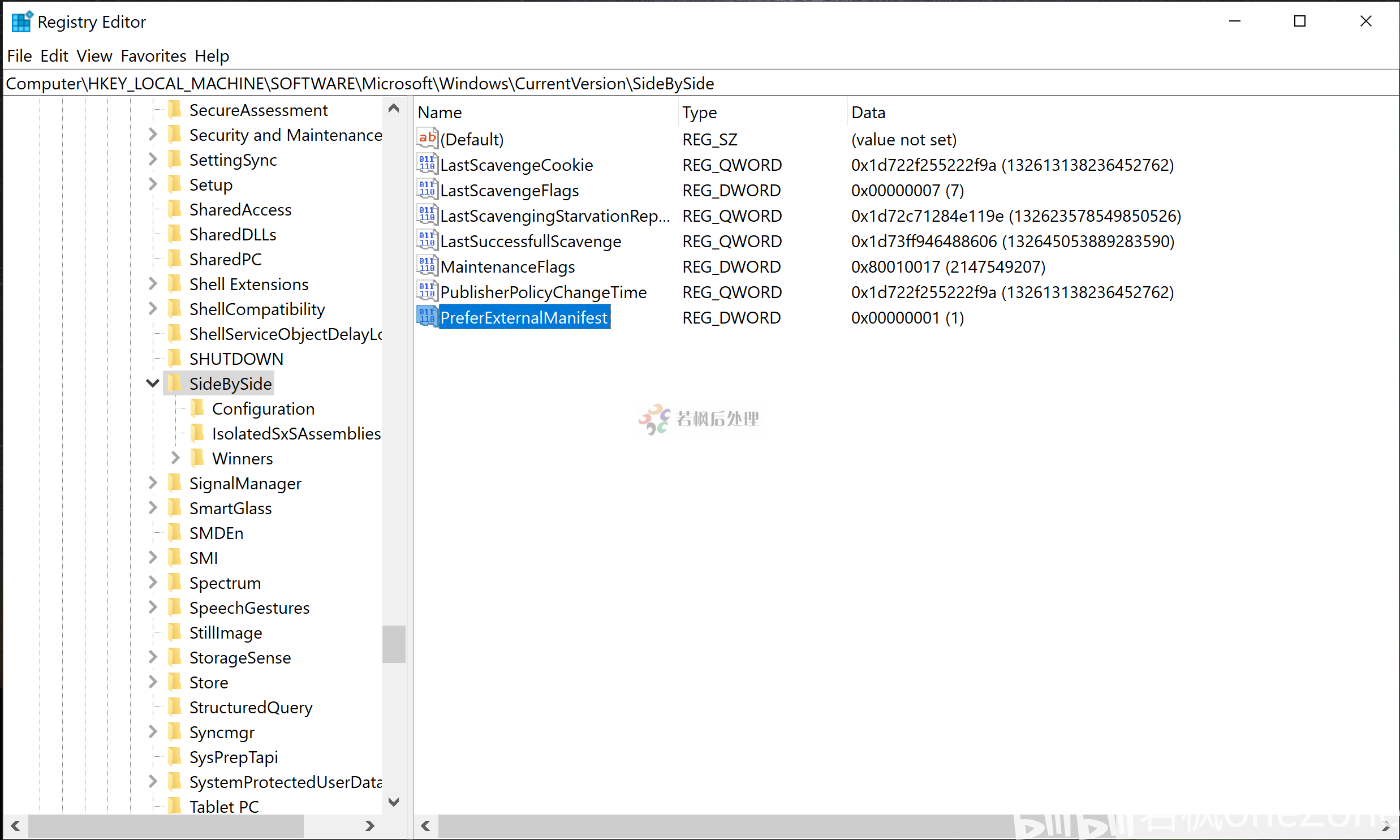The height and width of the screenshot is (840, 1400).
Task: Click the SecureAssessment folder icon
Action: (x=175, y=110)
